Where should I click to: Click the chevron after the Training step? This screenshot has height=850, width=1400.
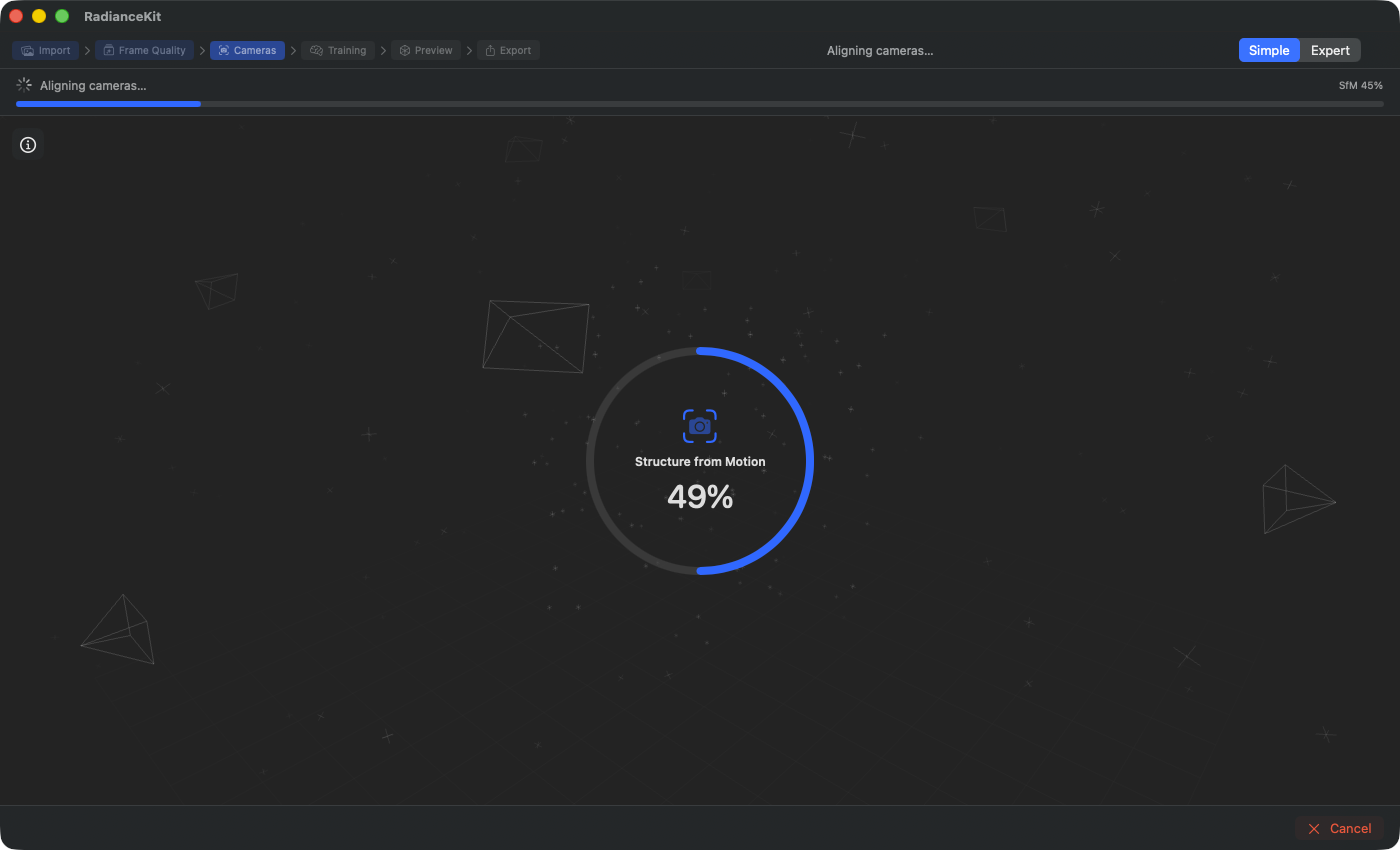pos(383,50)
